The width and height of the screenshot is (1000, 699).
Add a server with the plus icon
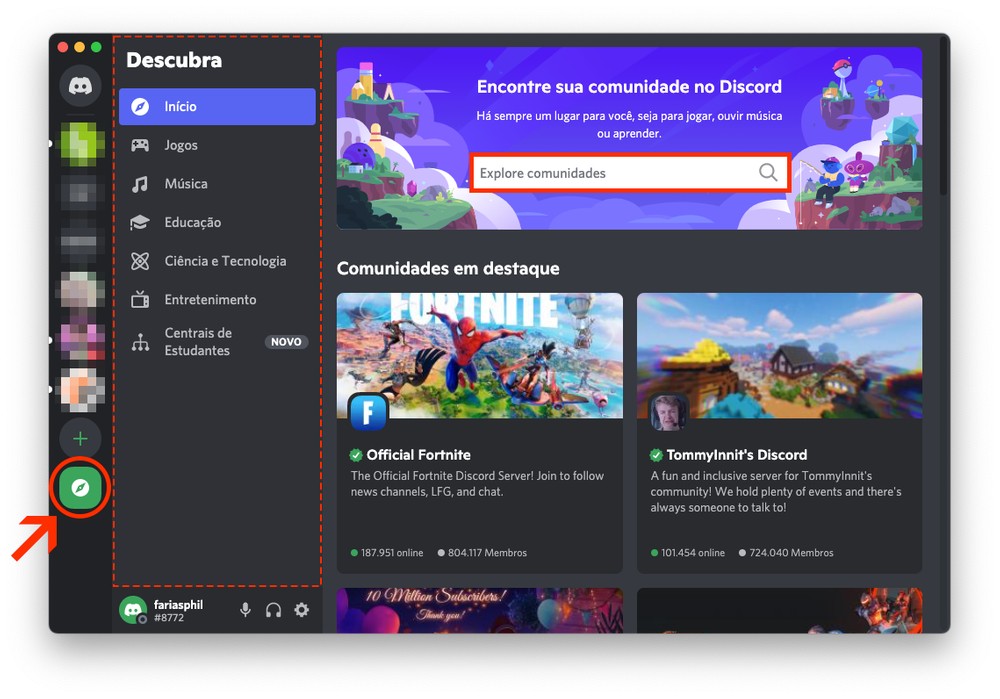pyautogui.click(x=80, y=438)
